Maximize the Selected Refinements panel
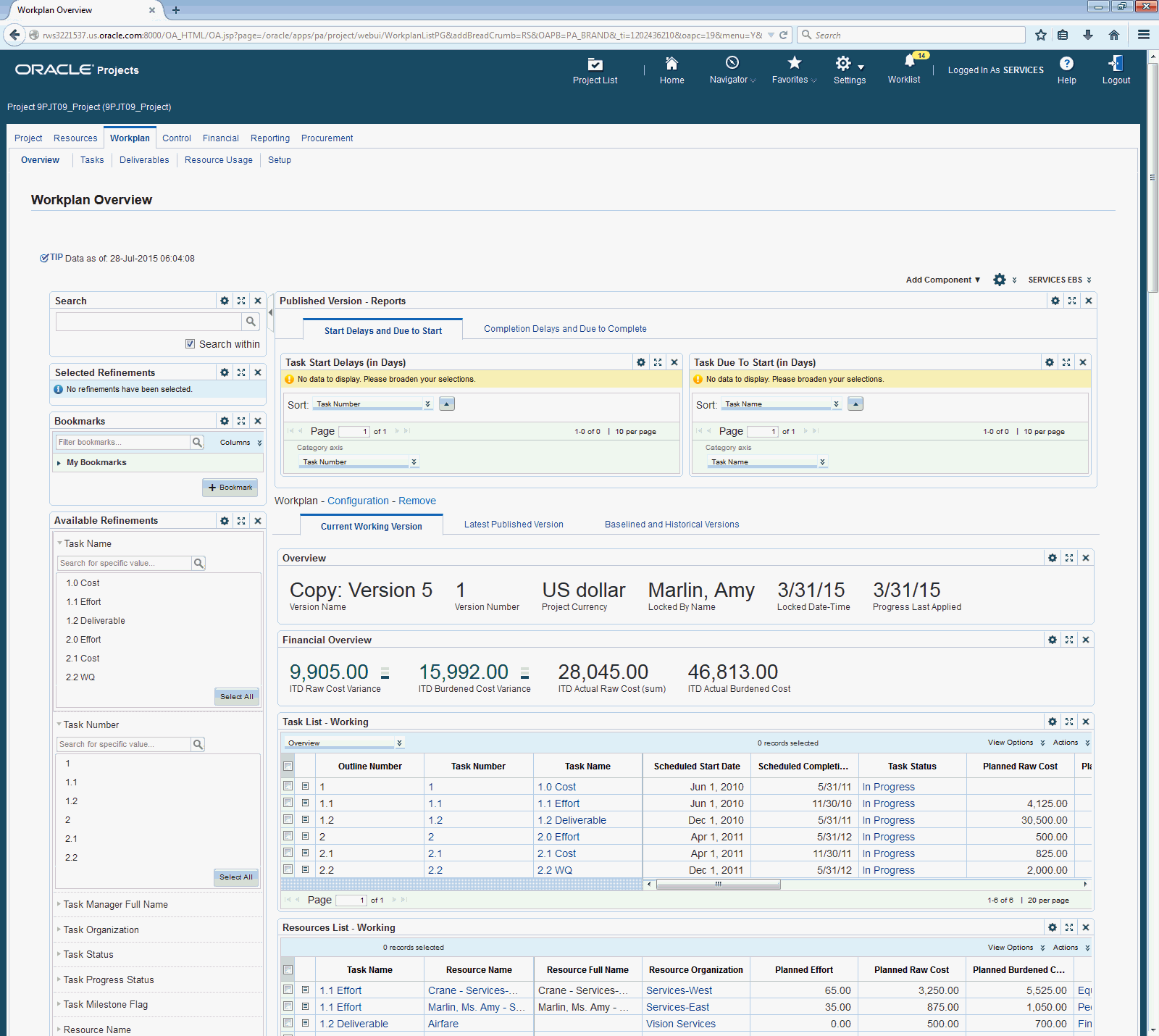 pos(241,372)
